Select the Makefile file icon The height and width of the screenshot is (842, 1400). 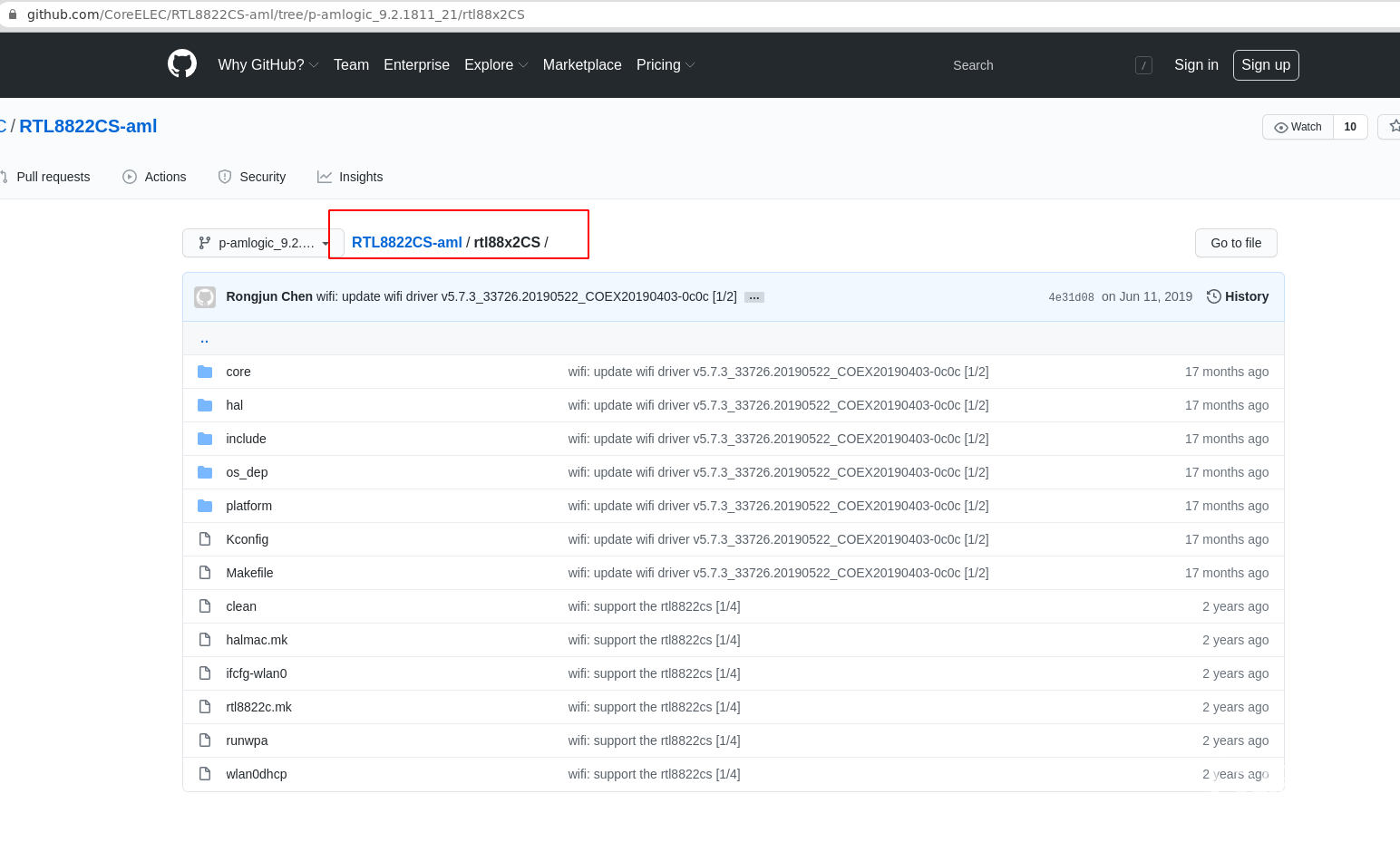(x=205, y=573)
